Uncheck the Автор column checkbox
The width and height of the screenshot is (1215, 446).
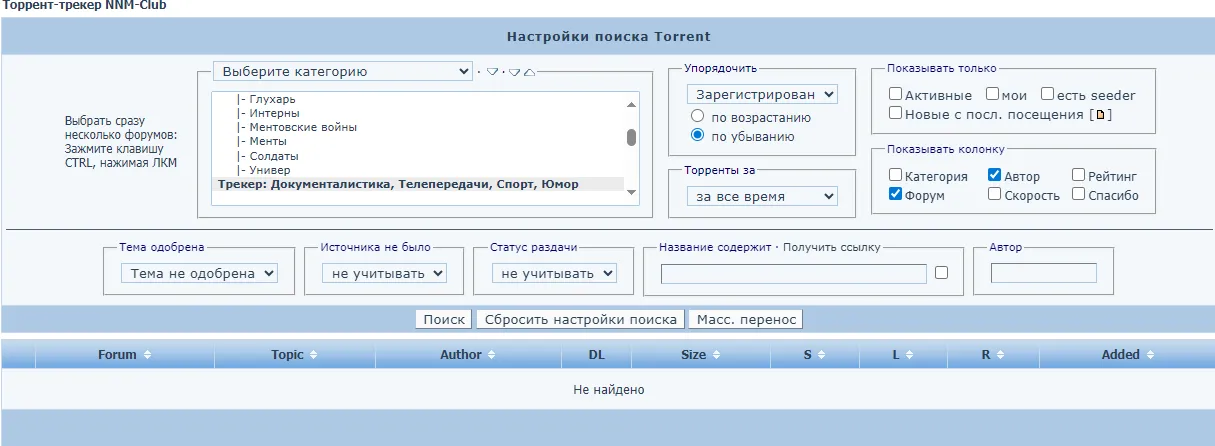(x=994, y=175)
